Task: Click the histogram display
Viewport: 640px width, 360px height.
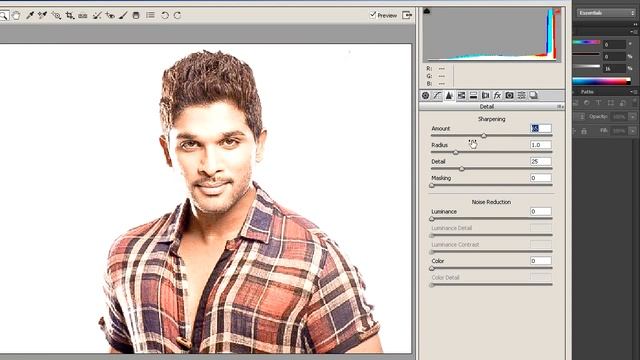Action: point(492,35)
